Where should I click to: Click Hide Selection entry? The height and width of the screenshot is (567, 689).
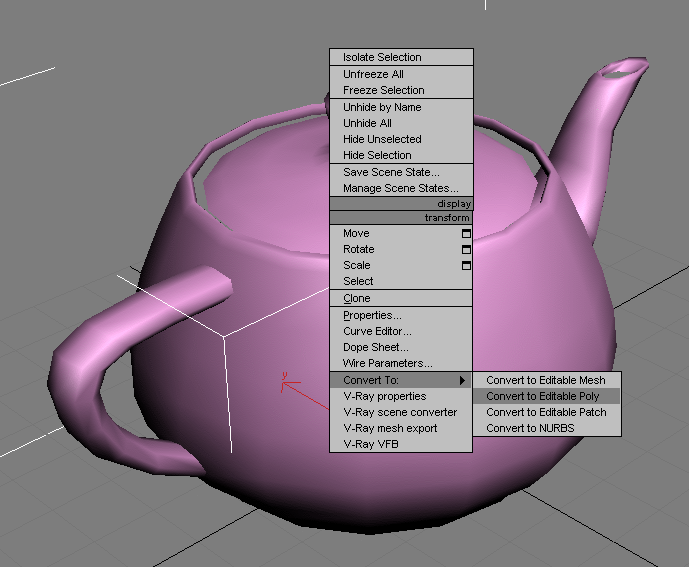[401, 155]
